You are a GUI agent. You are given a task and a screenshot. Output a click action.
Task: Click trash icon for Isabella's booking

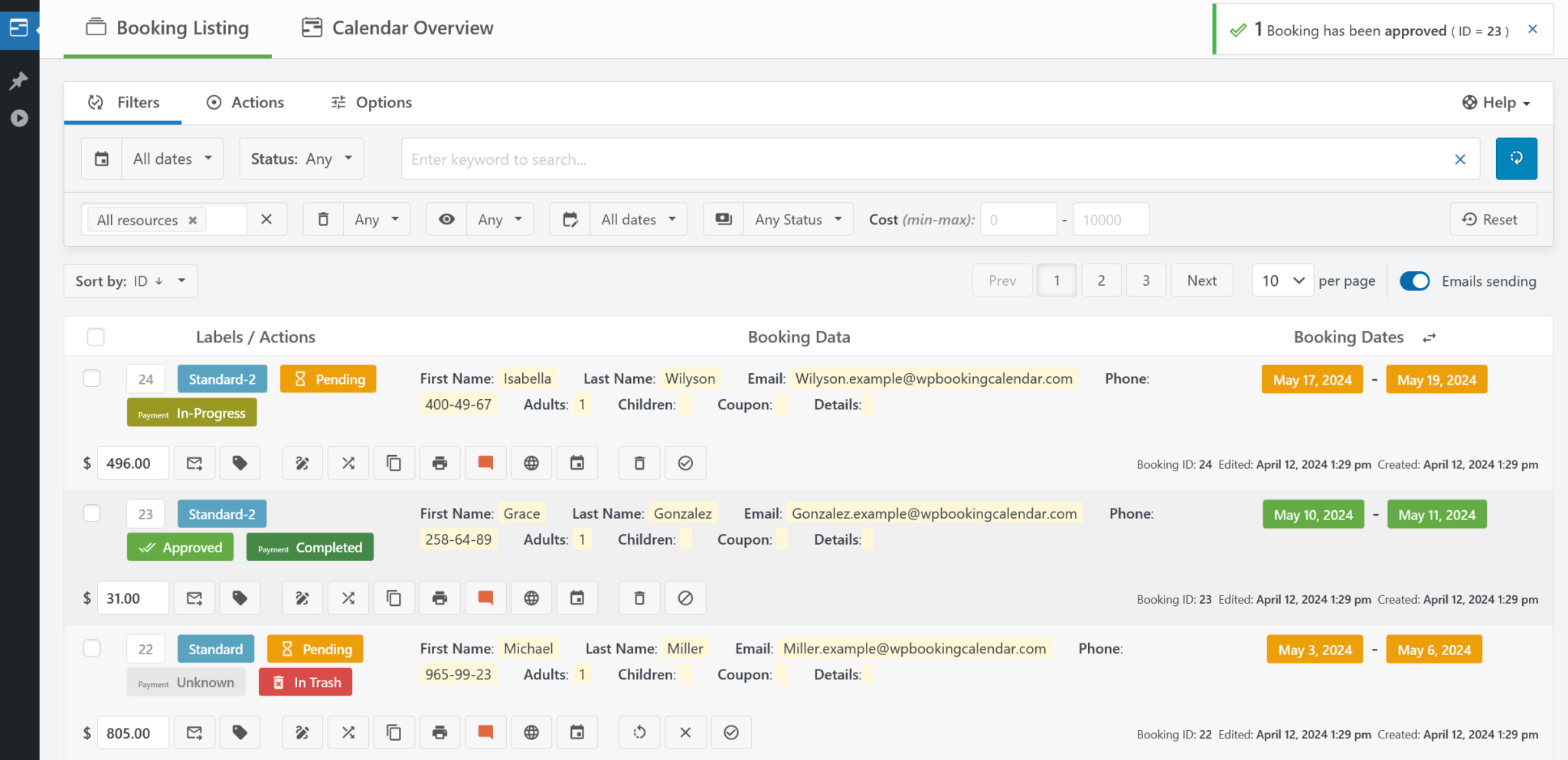[x=639, y=464]
